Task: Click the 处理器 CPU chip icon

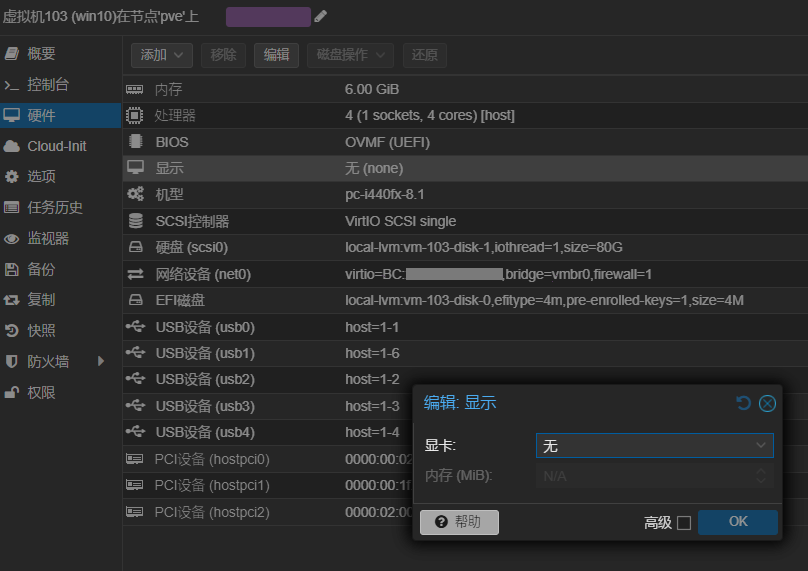Action: coord(134,115)
